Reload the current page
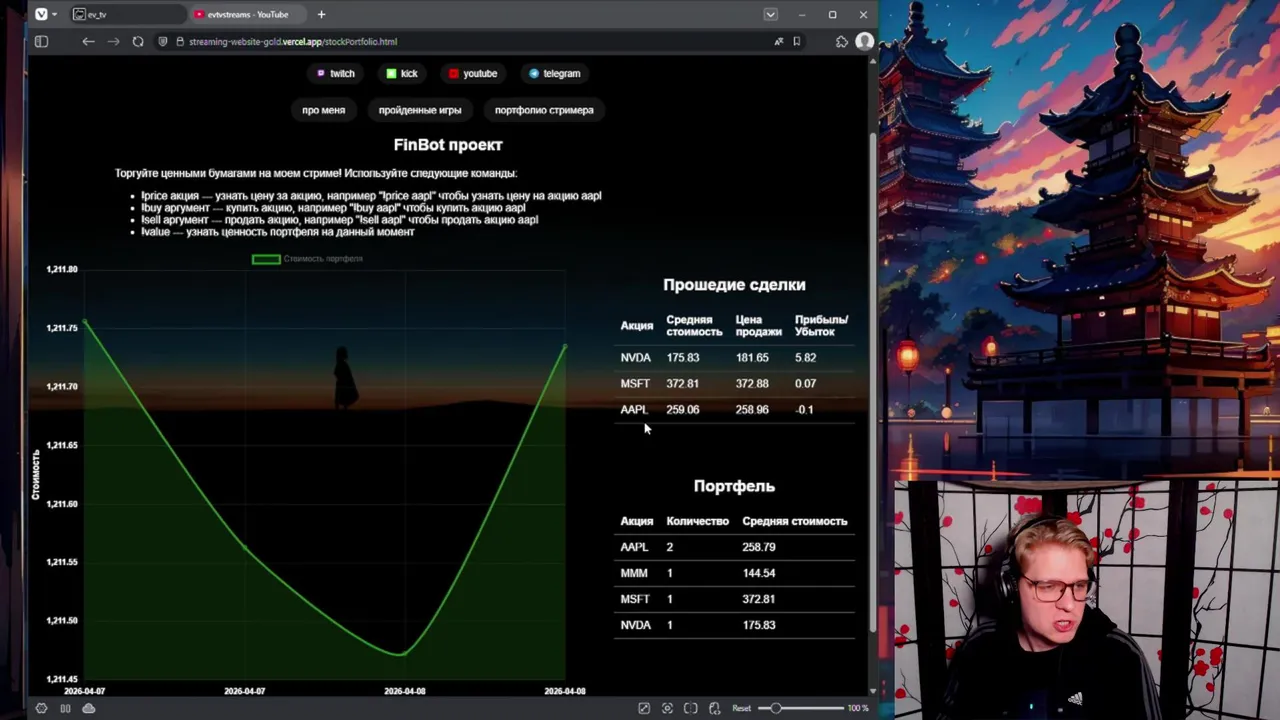This screenshot has width=1280, height=720. (x=138, y=41)
